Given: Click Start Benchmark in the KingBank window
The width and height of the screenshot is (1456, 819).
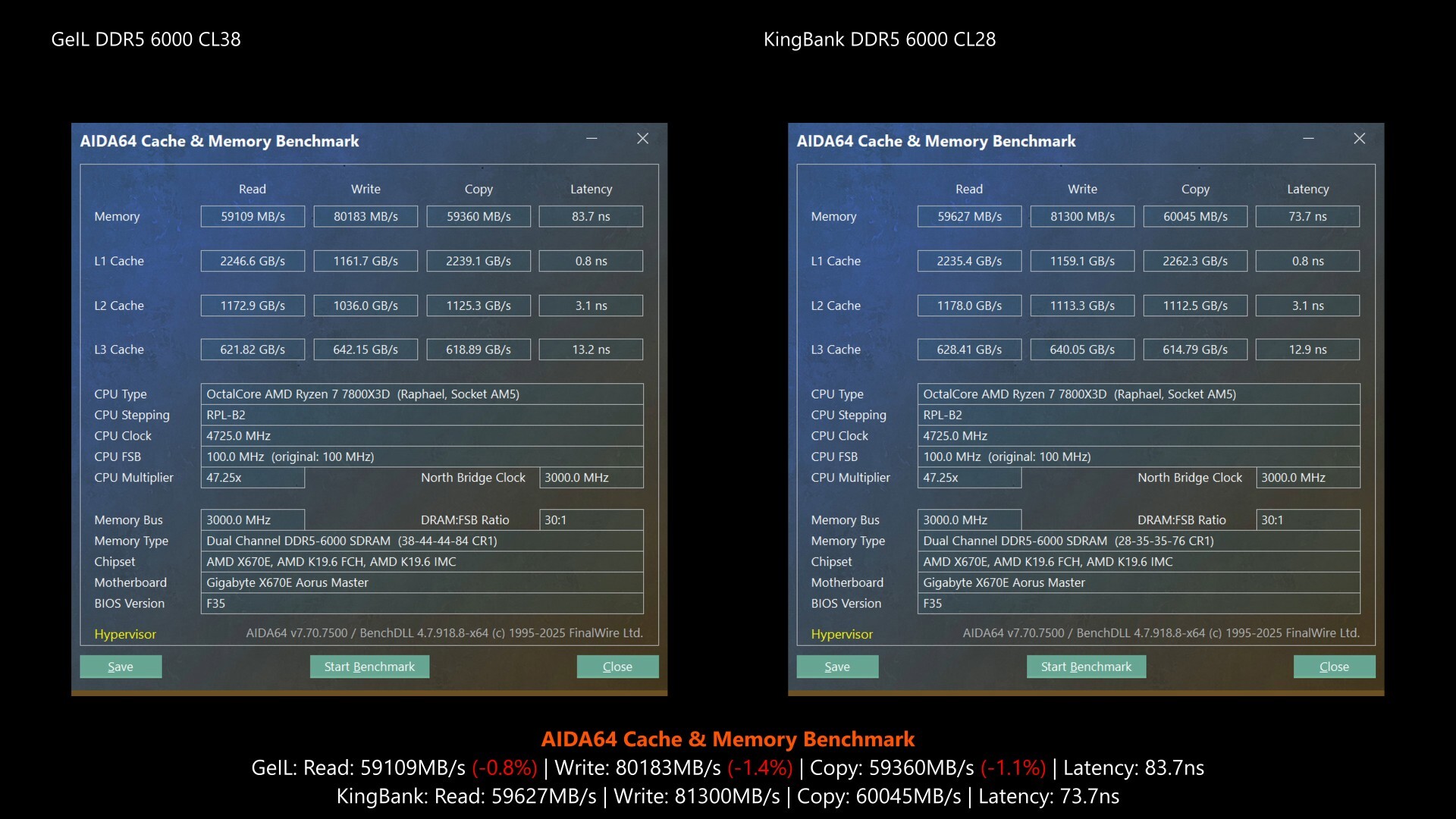Looking at the screenshot, I should pyautogui.click(x=1086, y=667).
